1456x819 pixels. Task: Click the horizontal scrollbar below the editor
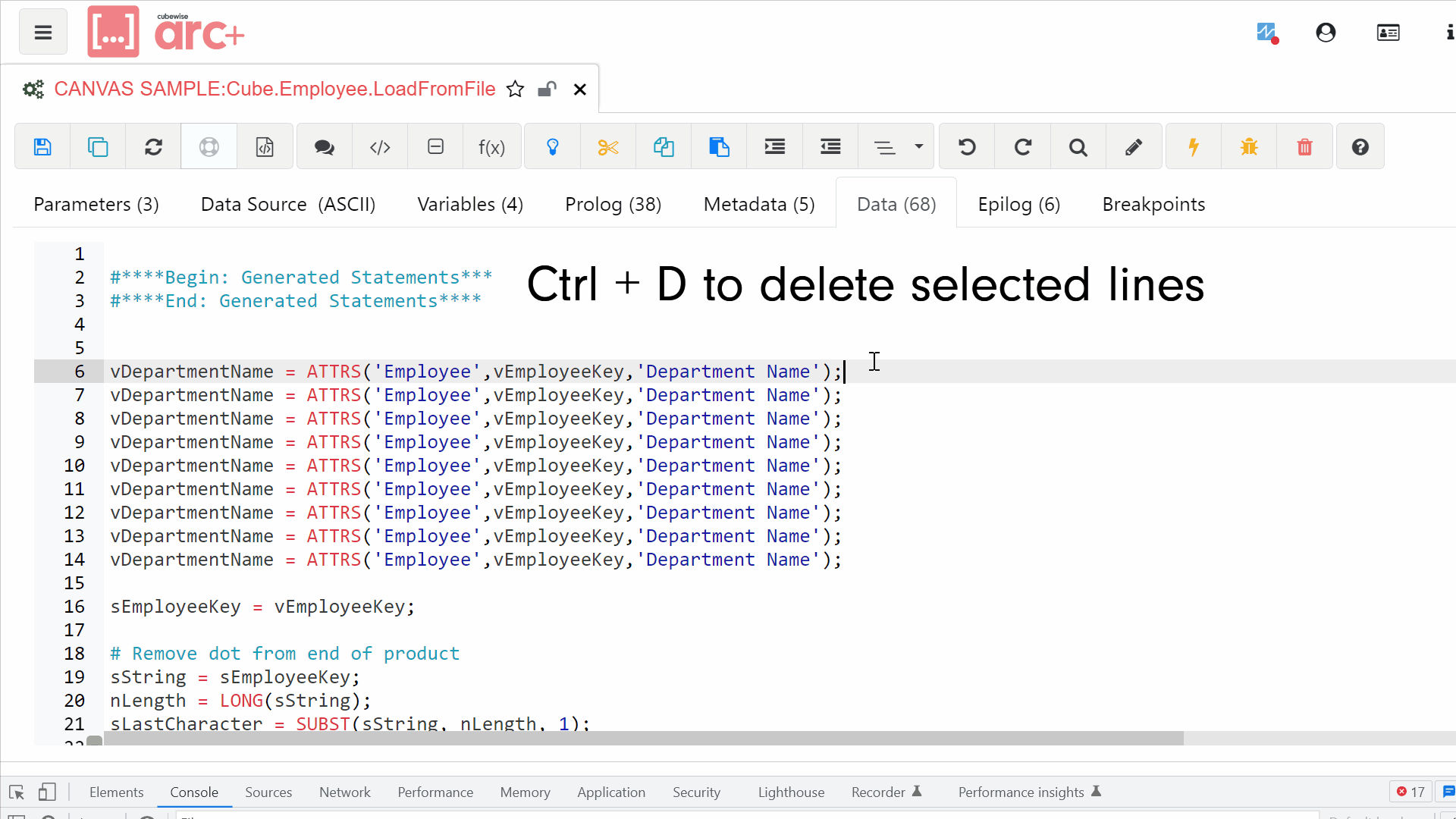pos(607,738)
